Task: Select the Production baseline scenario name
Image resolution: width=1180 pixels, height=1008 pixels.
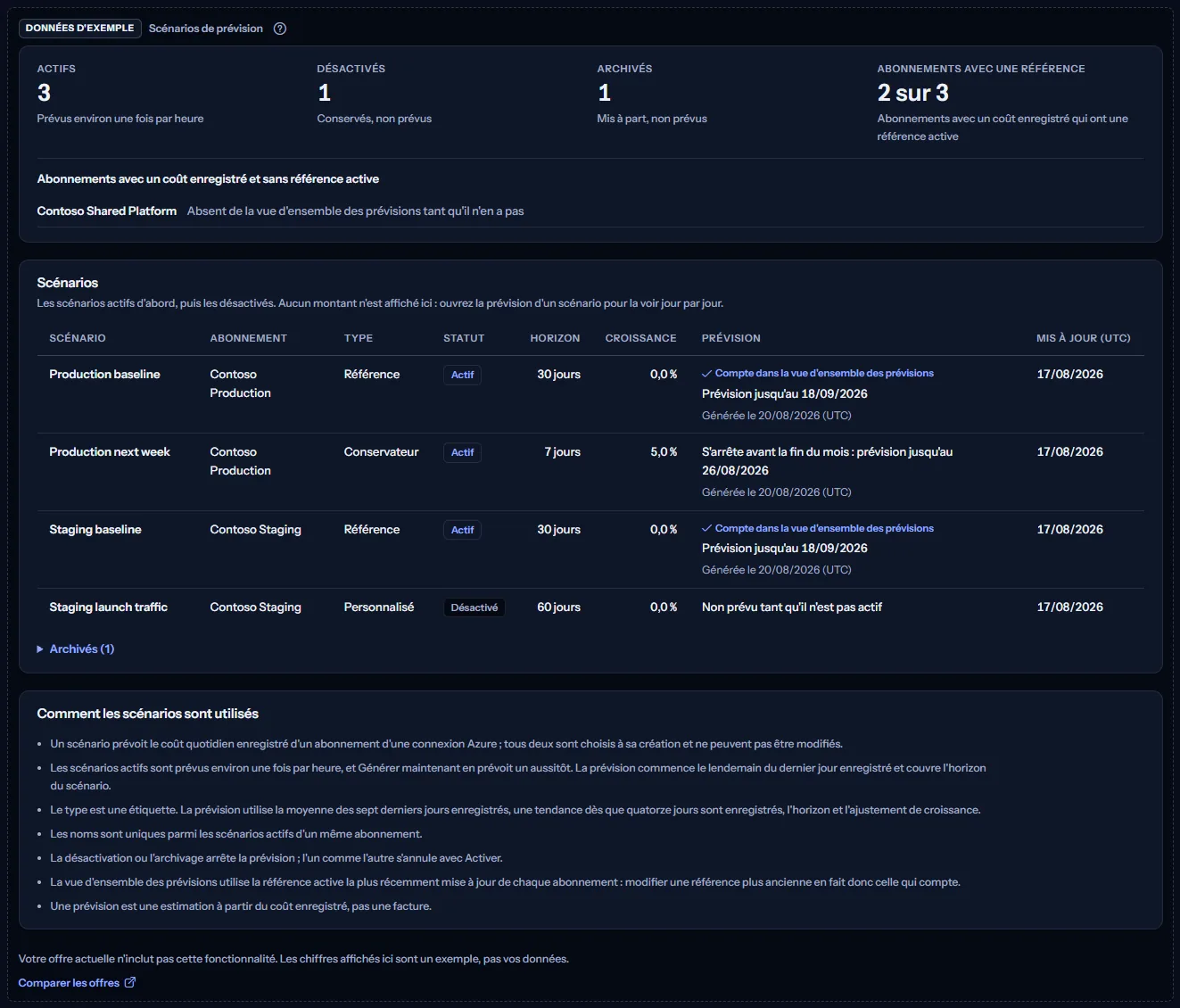Action: (104, 375)
